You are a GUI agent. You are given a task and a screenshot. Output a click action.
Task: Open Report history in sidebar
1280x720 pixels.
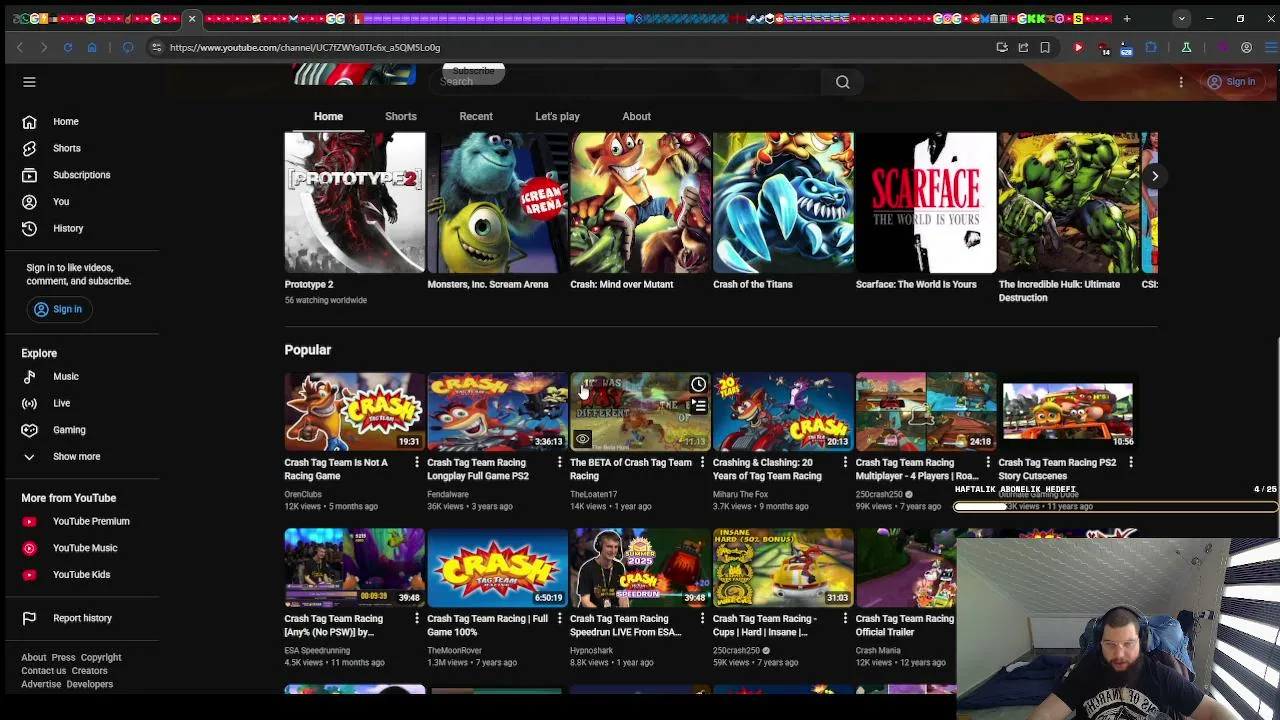tap(80, 618)
